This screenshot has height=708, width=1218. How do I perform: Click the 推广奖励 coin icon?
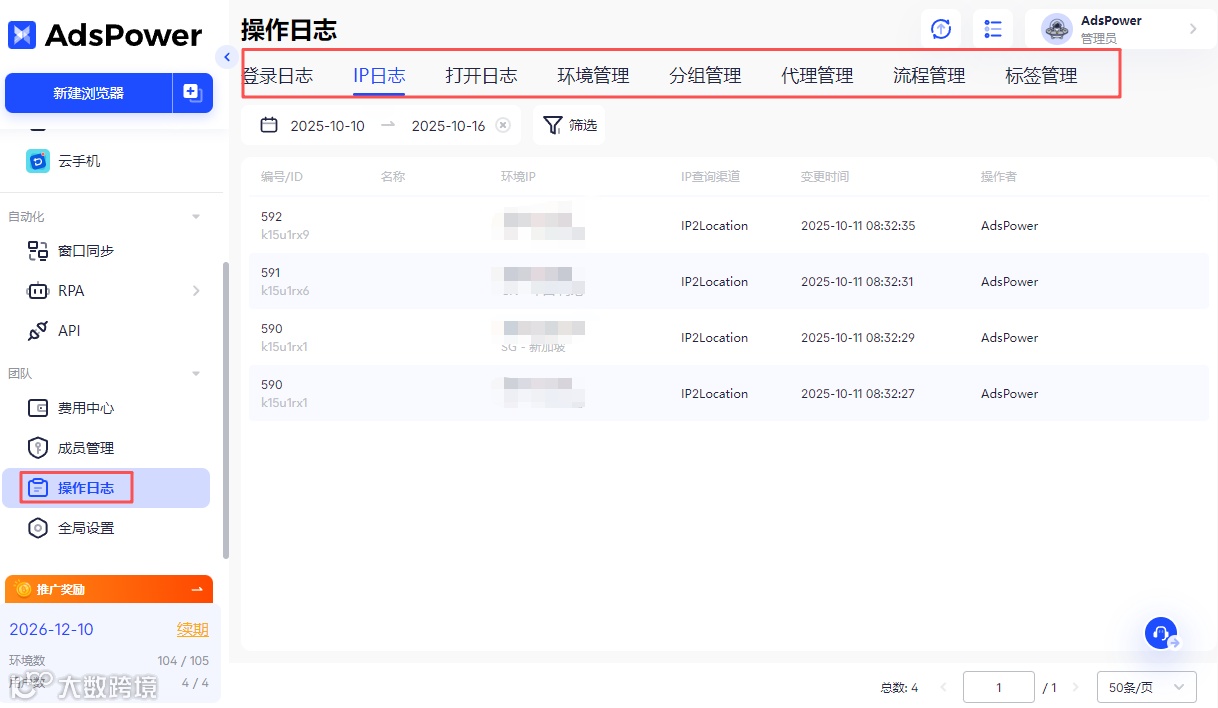23,589
